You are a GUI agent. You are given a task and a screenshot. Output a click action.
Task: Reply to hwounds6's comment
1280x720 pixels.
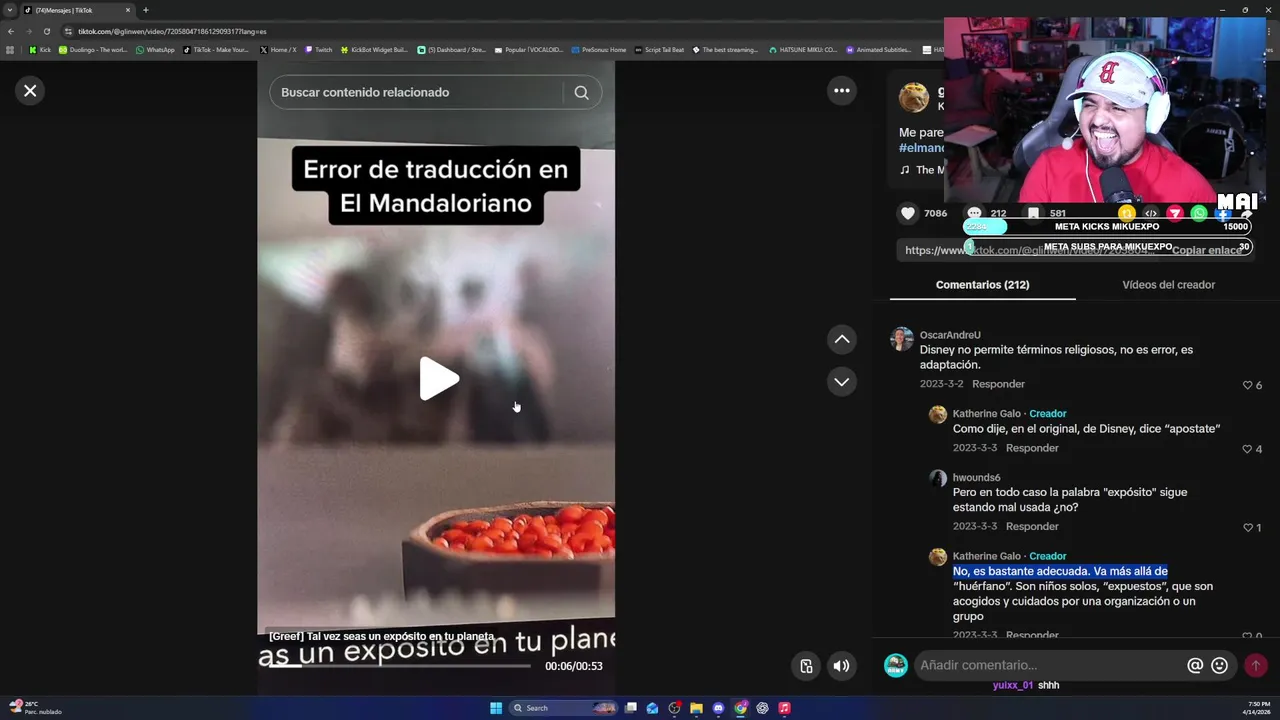1032,527
